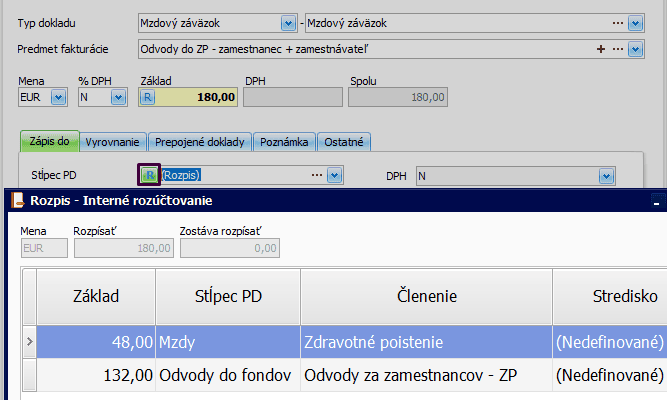Screen dimensions: 667x400
Task: Open the ellipsis lookup for Predmet fakturácie
Action: [x=617, y=48]
